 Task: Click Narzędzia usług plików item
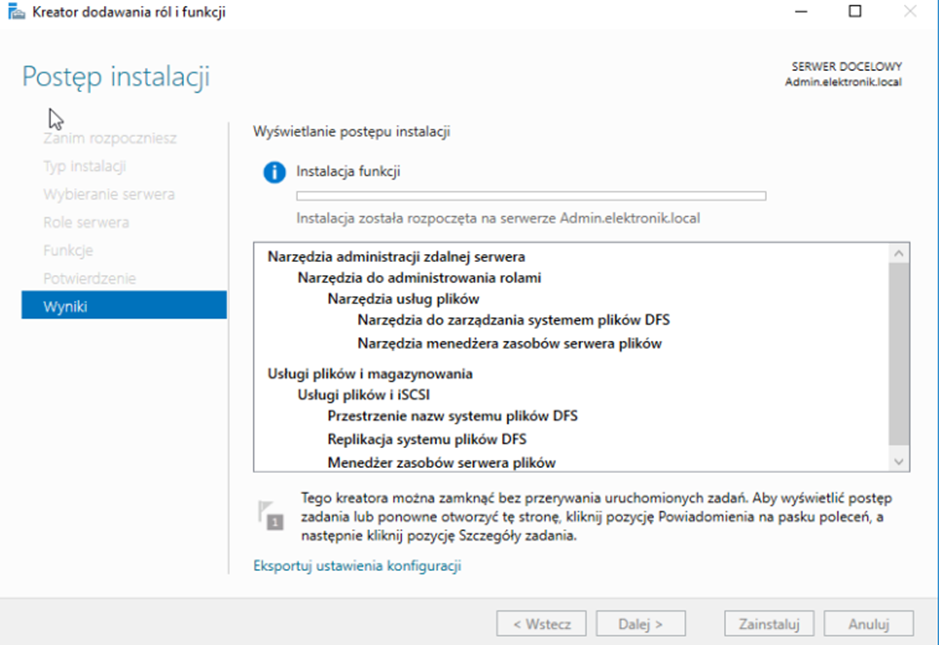(403, 299)
